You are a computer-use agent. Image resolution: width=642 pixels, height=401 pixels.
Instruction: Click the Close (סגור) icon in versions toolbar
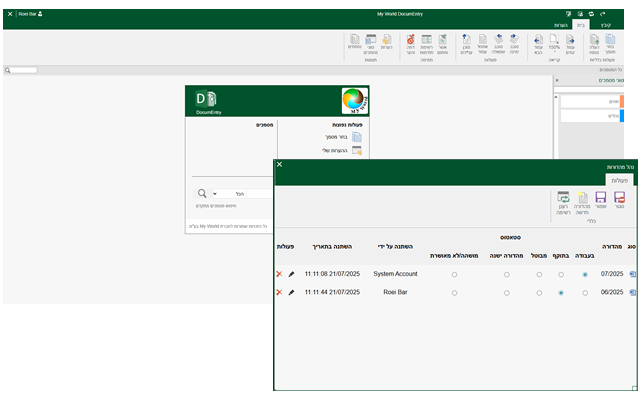point(619,198)
